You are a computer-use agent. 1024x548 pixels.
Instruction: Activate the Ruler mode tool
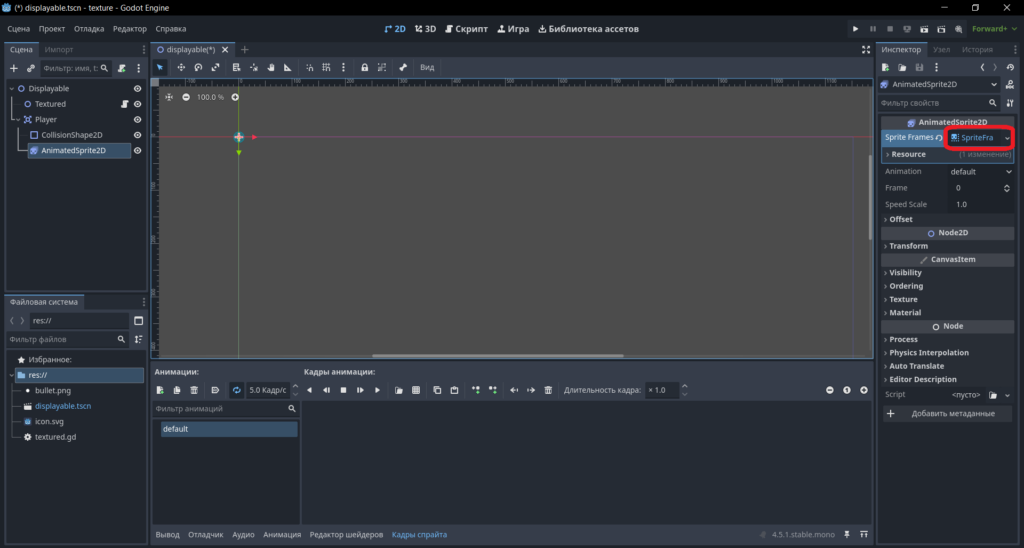point(287,67)
